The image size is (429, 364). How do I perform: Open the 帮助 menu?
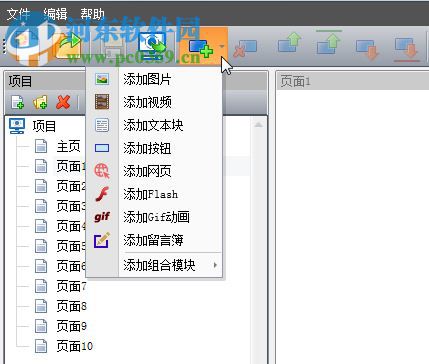[x=92, y=15]
